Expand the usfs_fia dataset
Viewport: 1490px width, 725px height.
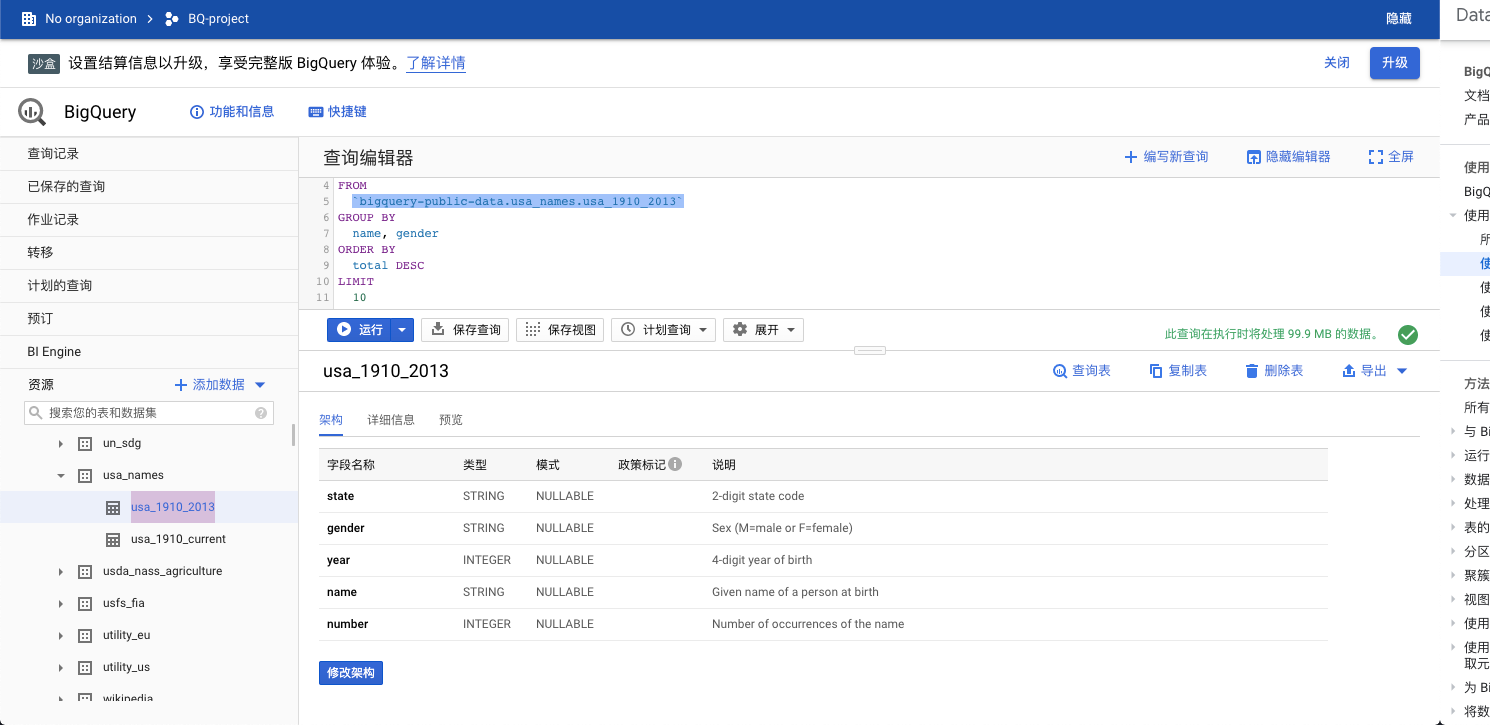[x=60, y=603]
